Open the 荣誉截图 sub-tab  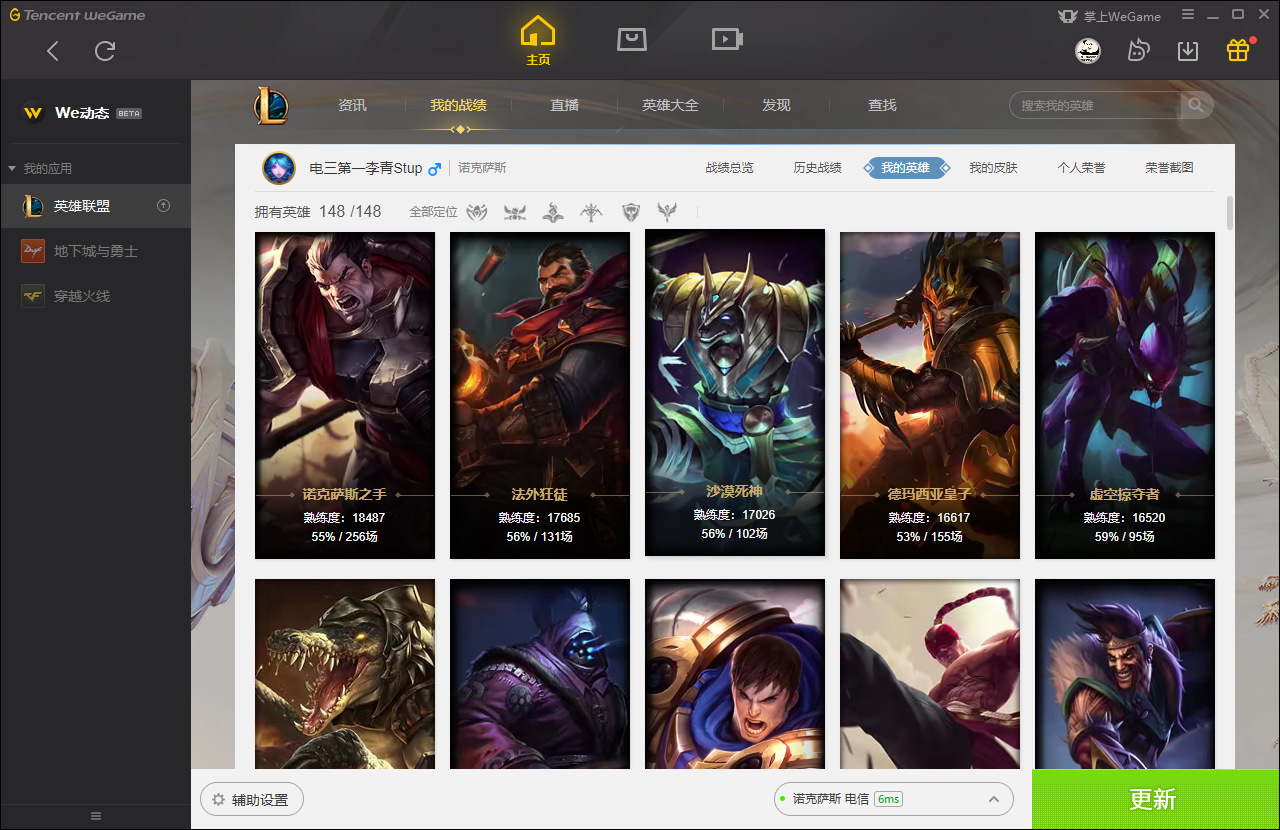click(1170, 168)
